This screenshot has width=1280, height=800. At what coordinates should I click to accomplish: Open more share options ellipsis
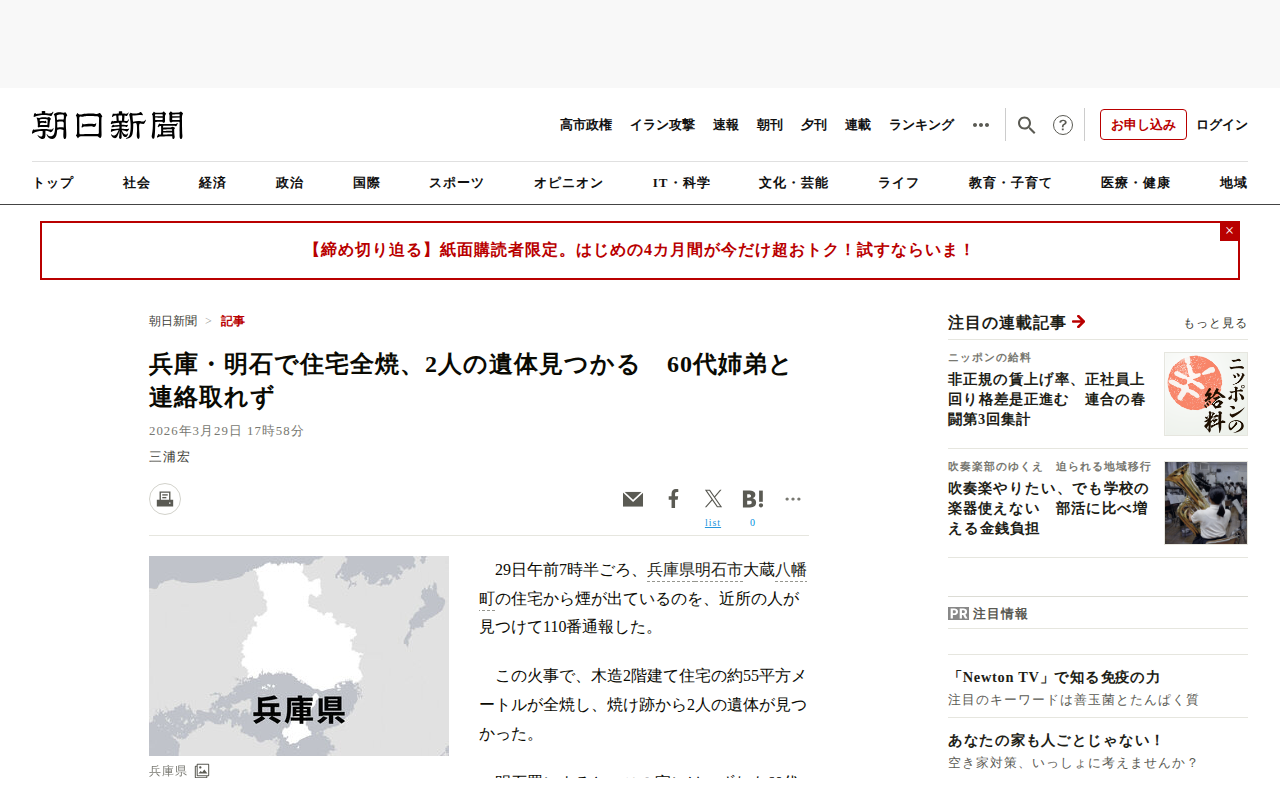pos(793,498)
